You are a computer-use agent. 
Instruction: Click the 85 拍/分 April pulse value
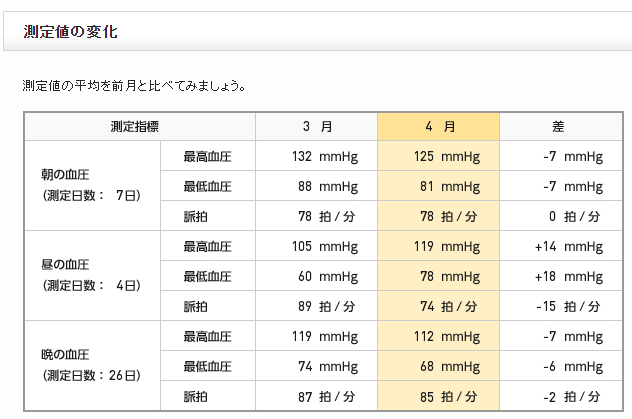pos(449,396)
